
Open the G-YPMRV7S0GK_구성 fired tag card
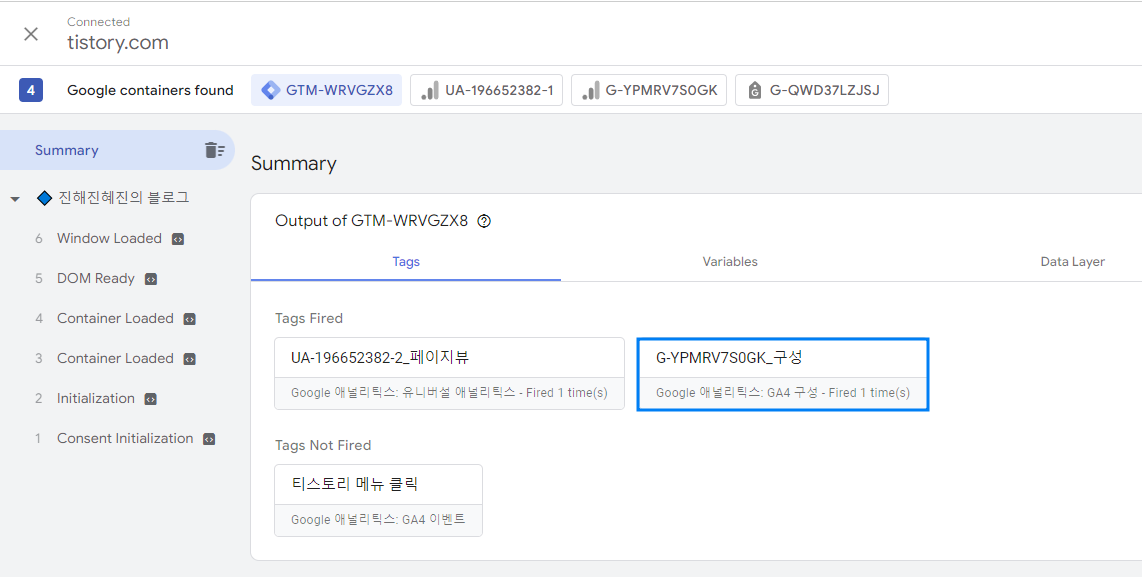pyautogui.click(x=783, y=374)
